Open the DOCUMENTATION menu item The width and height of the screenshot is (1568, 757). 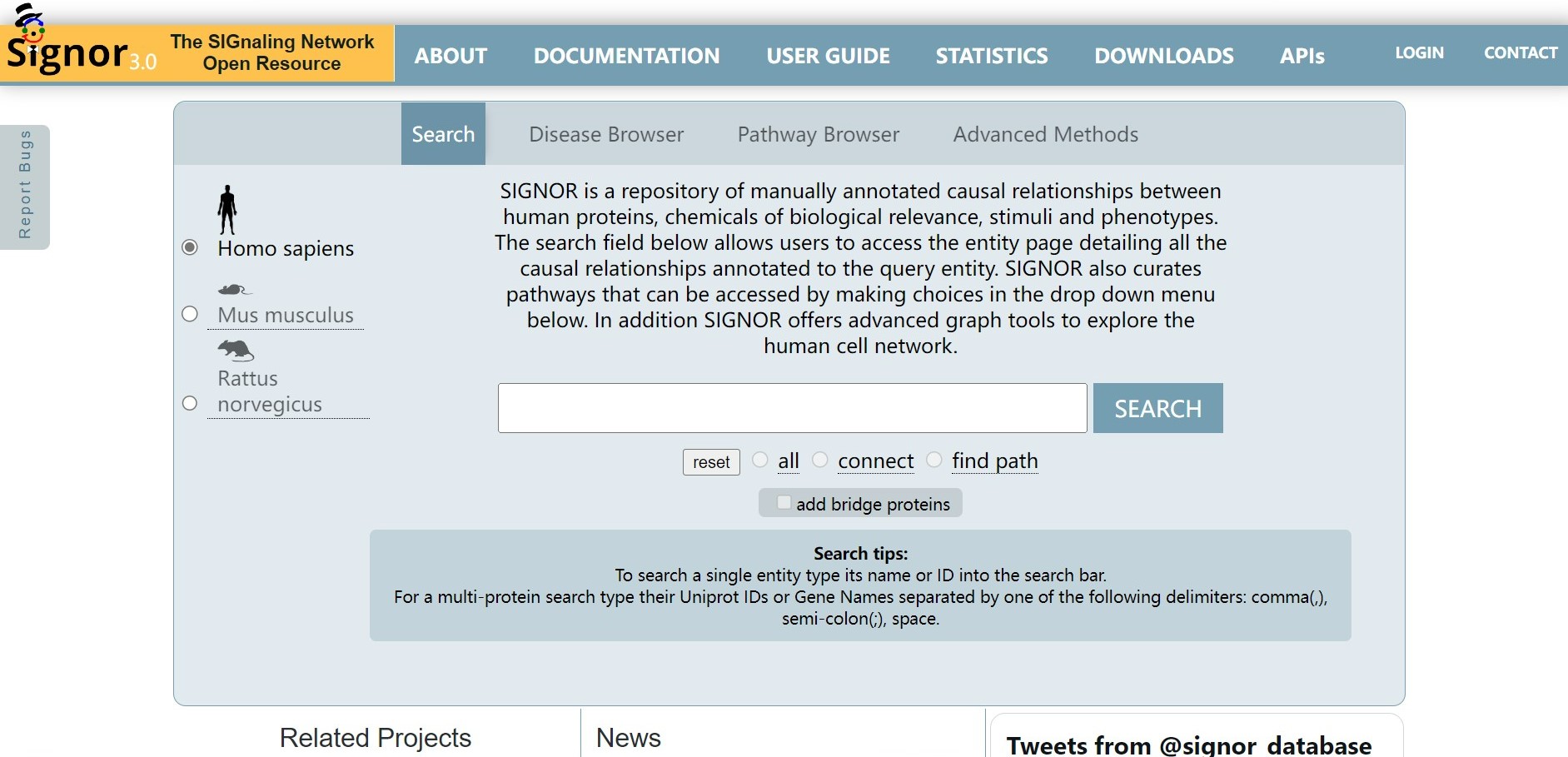coord(626,56)
